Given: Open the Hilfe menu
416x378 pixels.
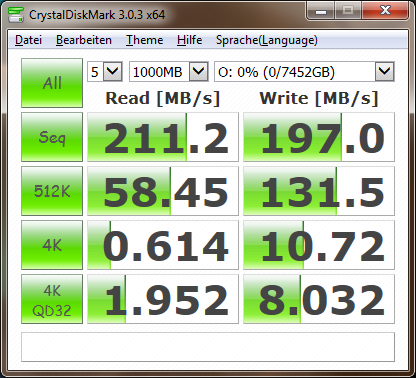Looking at the screenshot, I should click(189, 40).
